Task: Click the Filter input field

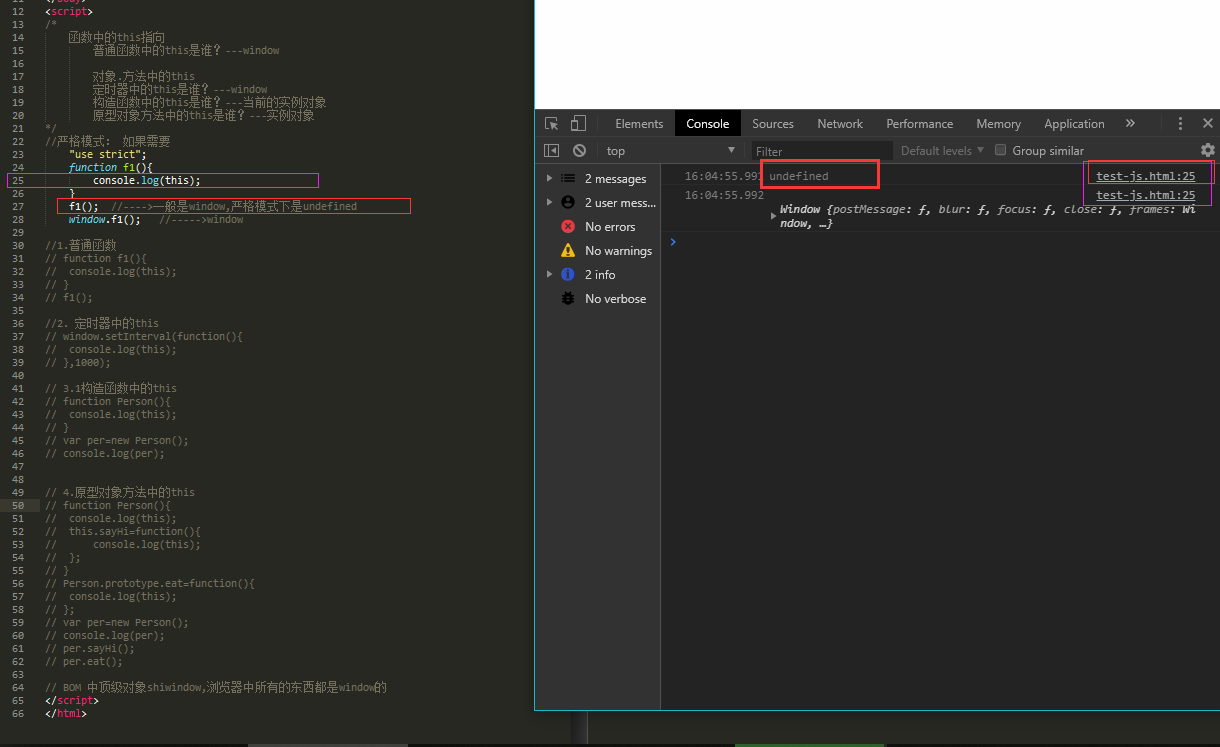Action: click(x=820, y=150)
